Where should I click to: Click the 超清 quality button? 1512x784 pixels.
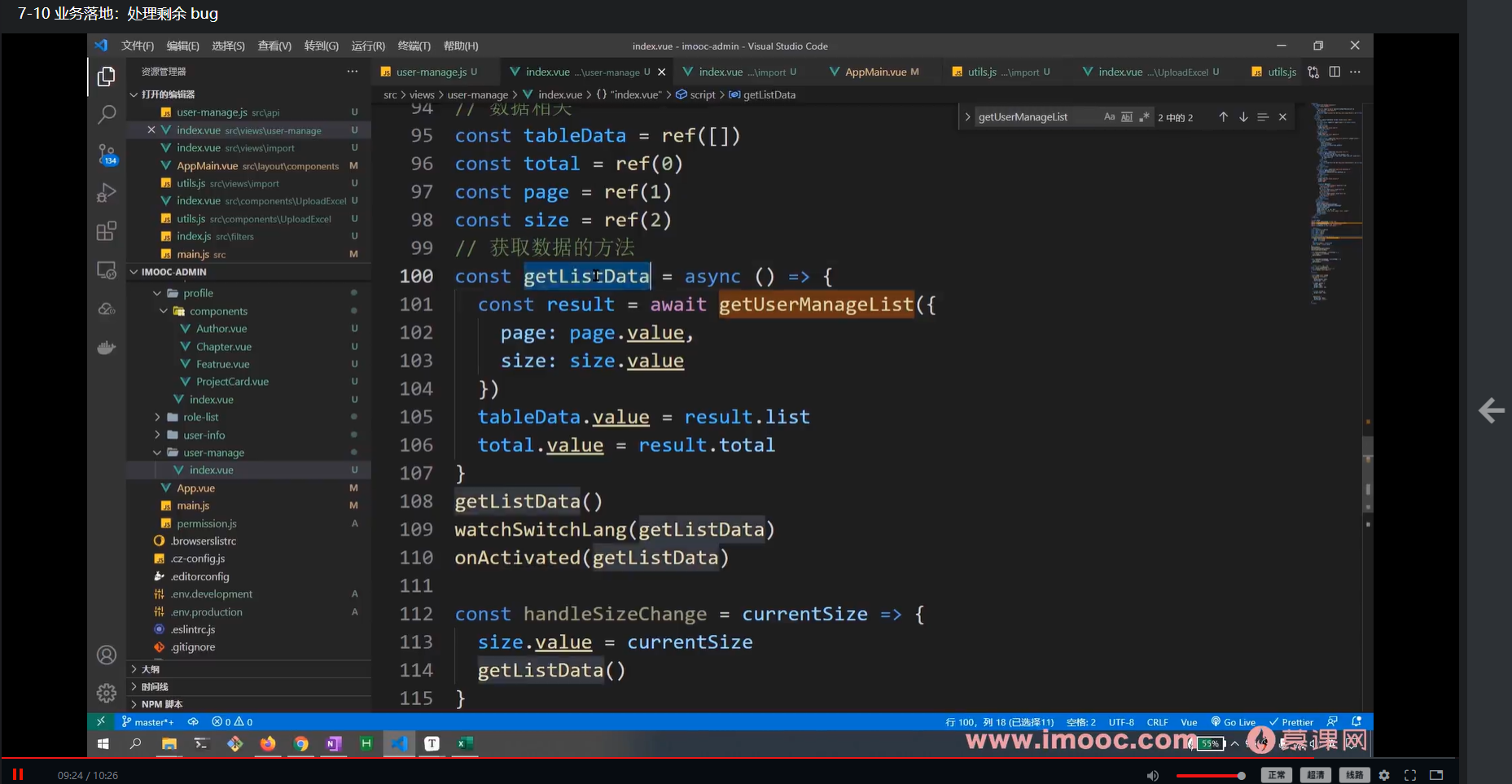pyautogui.click(x=1315, y=775)
